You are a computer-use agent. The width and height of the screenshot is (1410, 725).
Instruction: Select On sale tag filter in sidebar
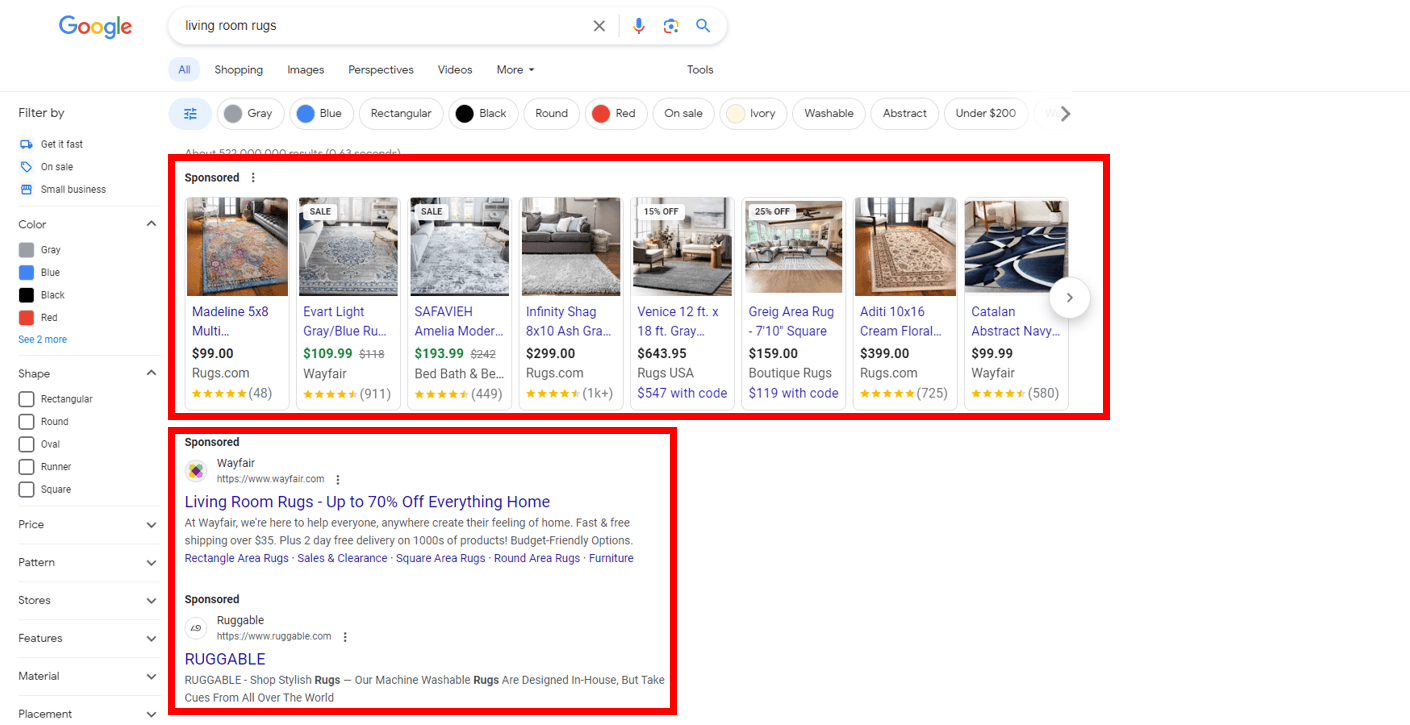point(46,167)
